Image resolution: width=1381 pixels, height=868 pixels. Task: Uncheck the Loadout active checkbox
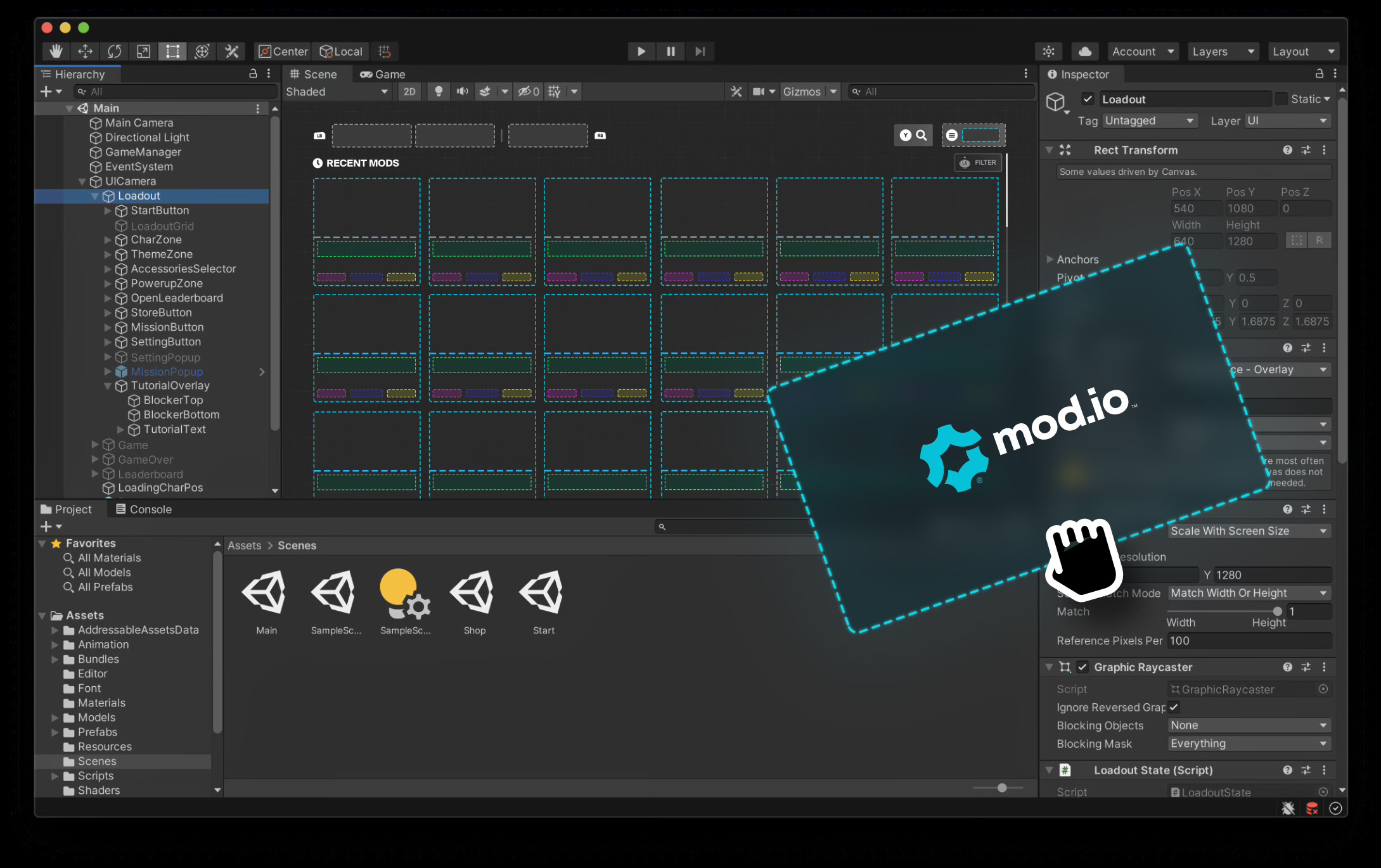coord(1088,99)
